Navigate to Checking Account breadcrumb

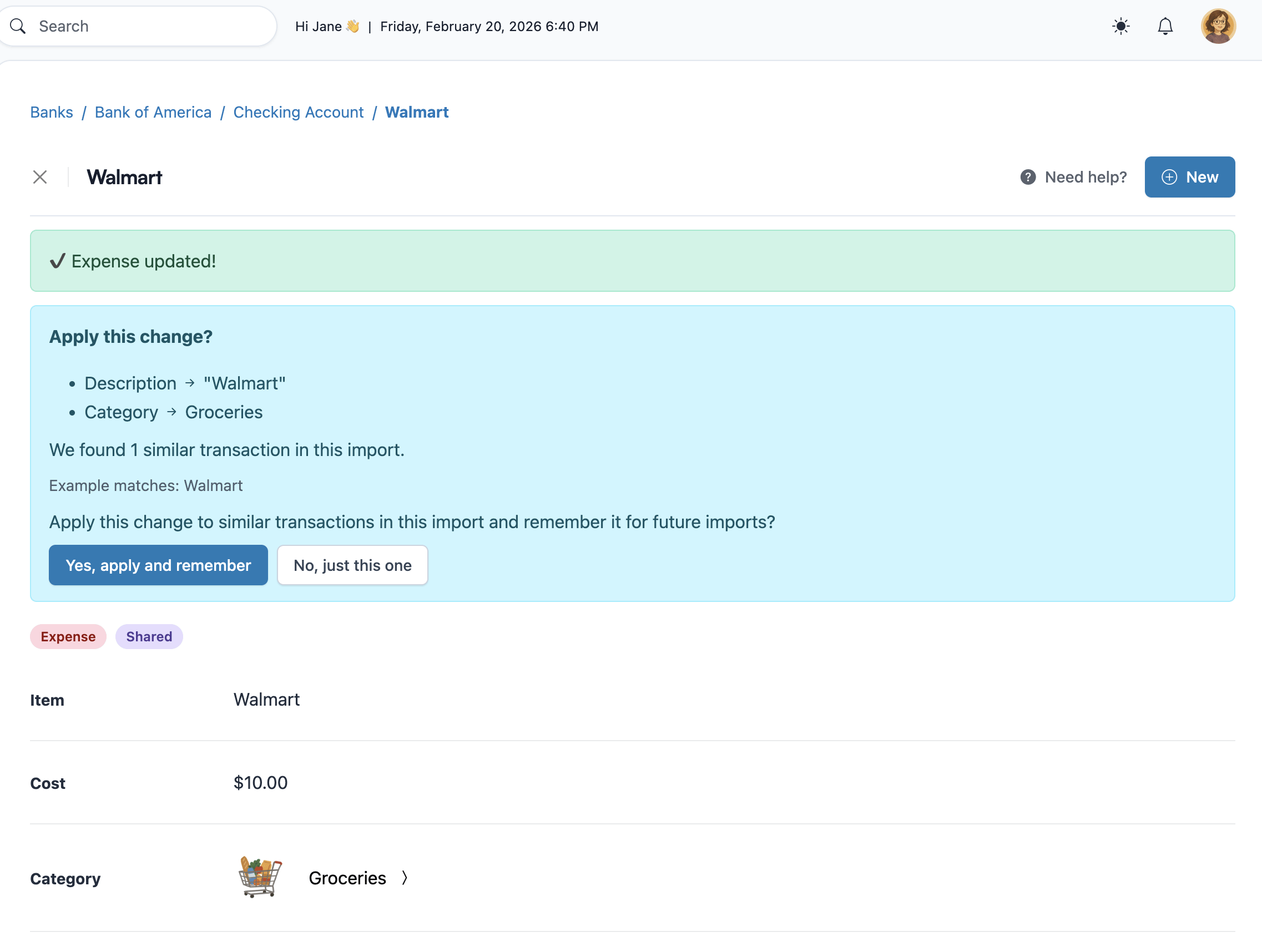298,113
